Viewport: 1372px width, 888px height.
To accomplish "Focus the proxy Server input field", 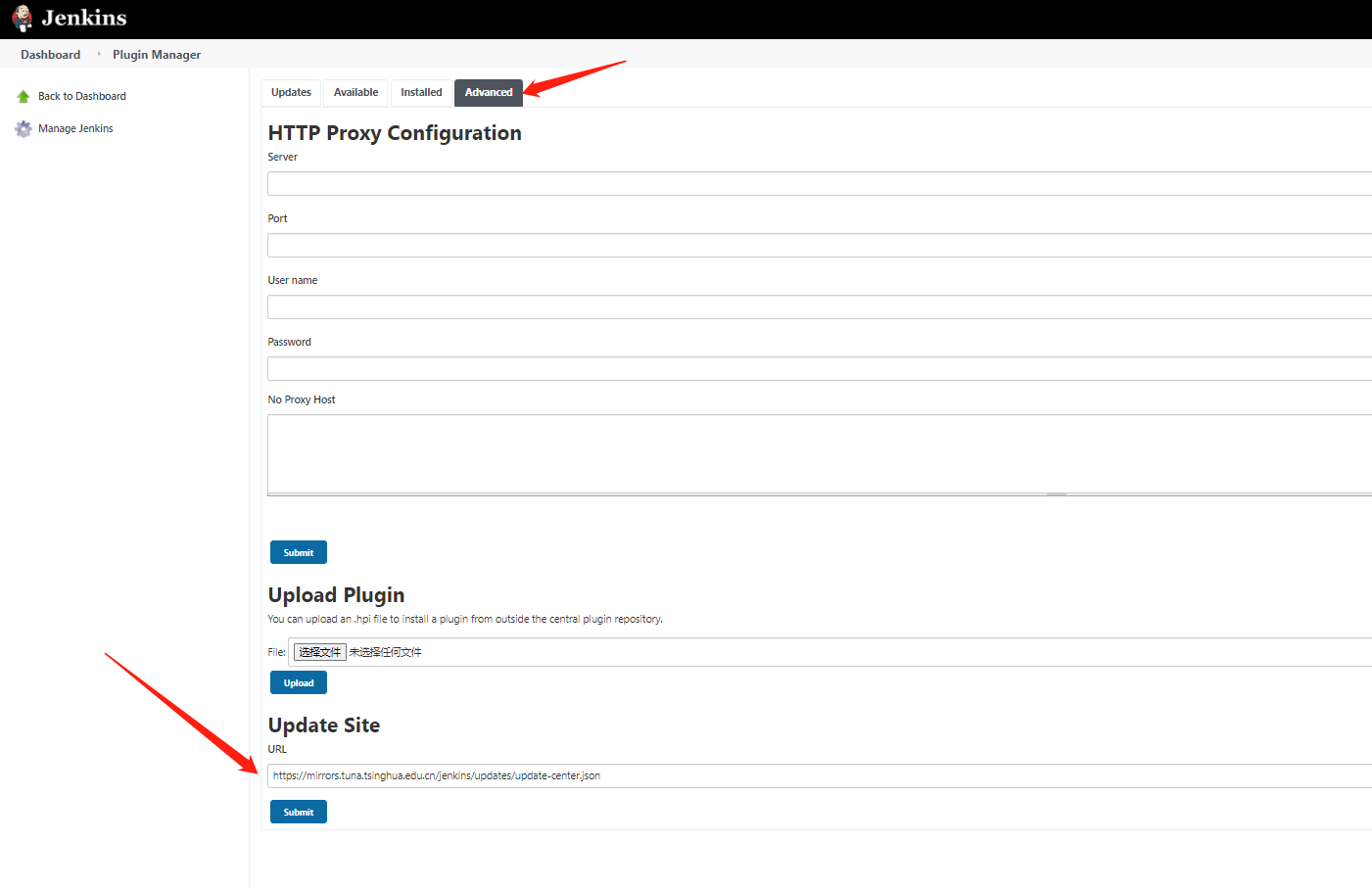I will 820,183.
